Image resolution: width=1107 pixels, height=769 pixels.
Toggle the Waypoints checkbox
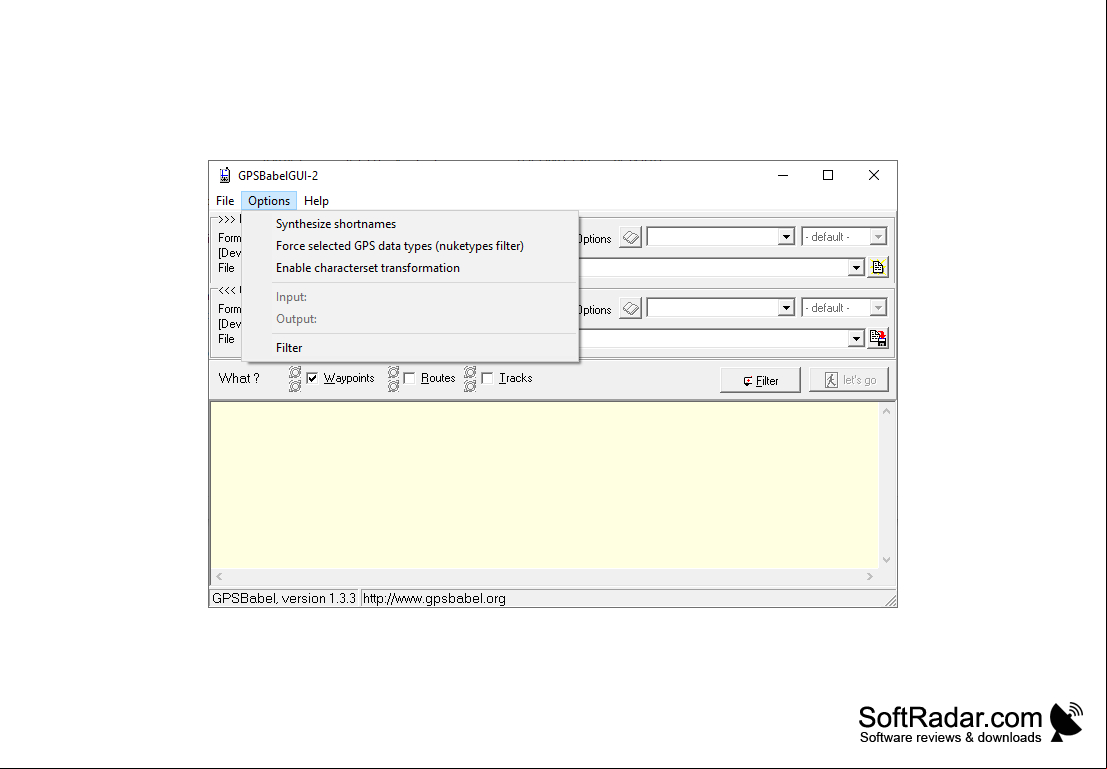tap(312, 378)
